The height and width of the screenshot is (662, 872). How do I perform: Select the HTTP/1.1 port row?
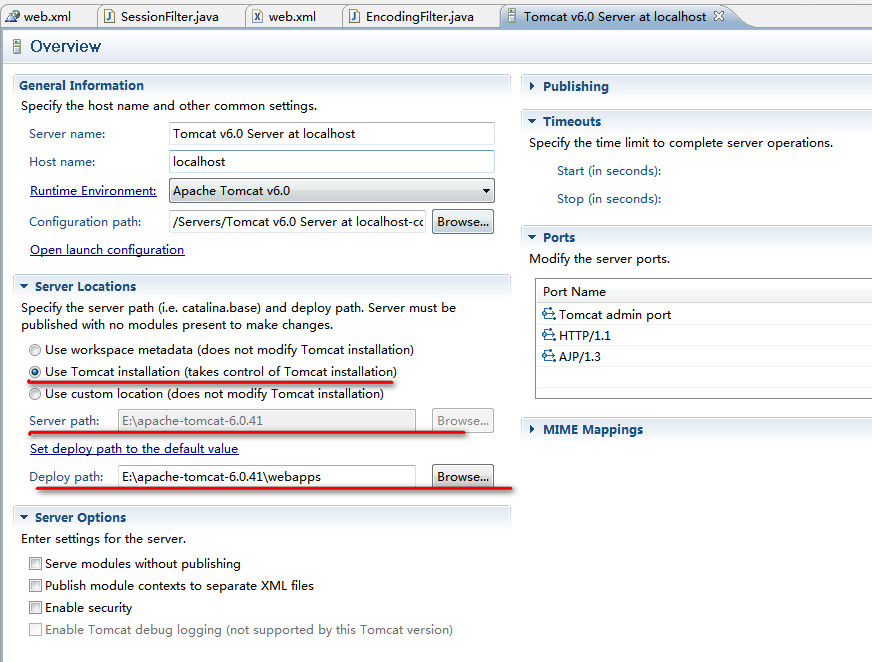(703, 335)
